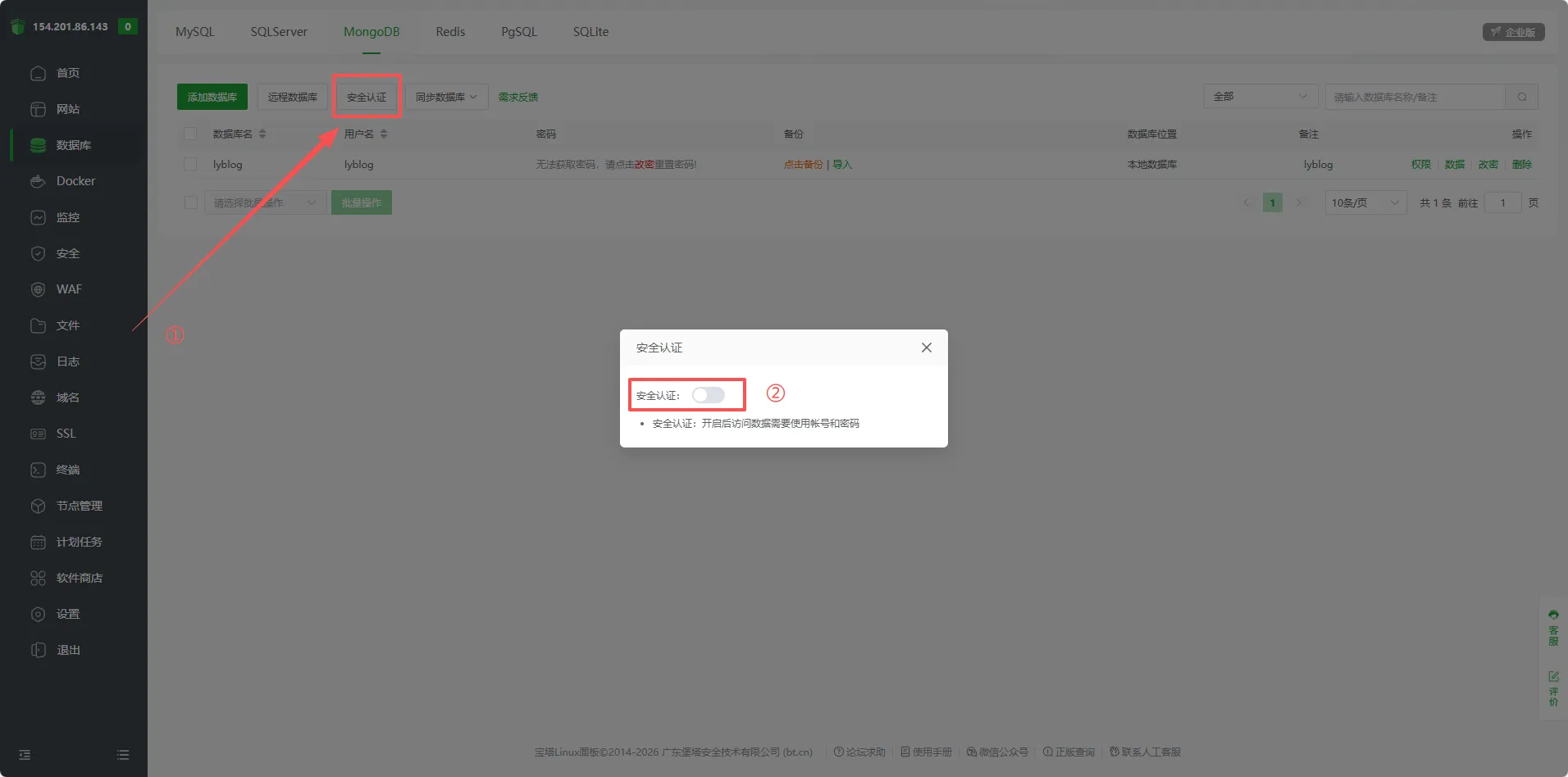
Task: Click the delete link for lyblog
Action: 1521,164
